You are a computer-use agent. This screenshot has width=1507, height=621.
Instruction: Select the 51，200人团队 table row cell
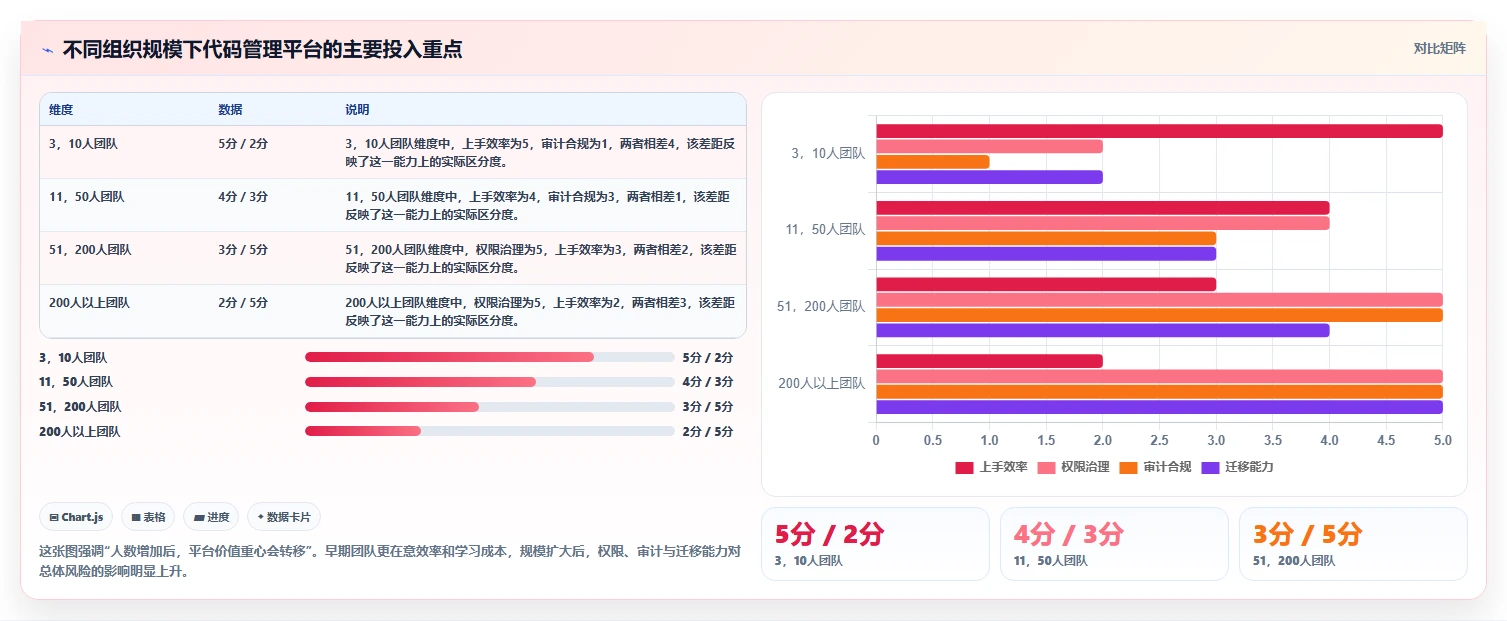[124, 258]
